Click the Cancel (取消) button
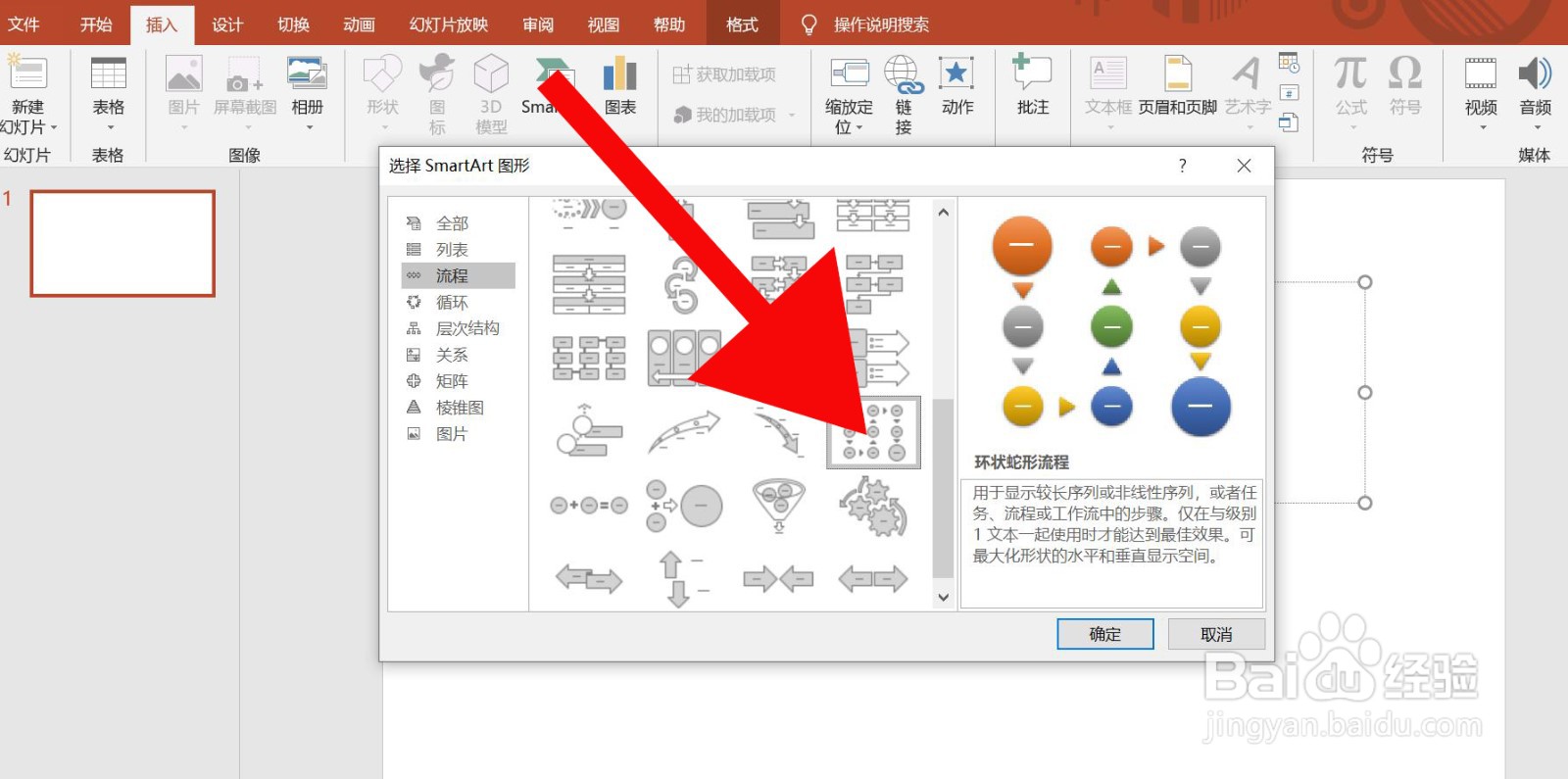1568x779 pixels. (1217, 634)
